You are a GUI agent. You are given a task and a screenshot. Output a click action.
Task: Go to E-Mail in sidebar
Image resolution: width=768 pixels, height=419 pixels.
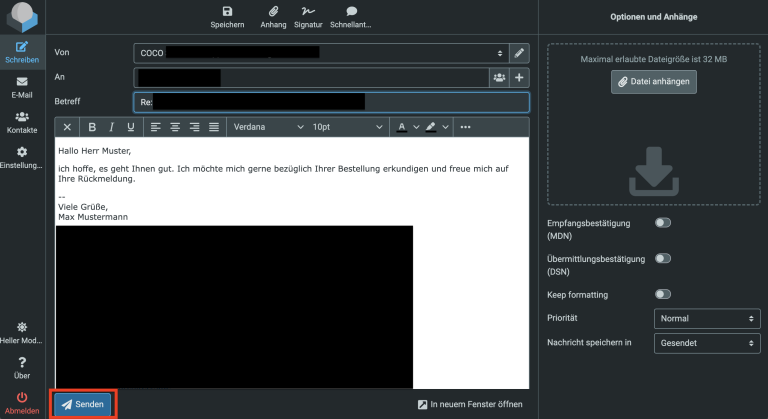pos(22,87)
